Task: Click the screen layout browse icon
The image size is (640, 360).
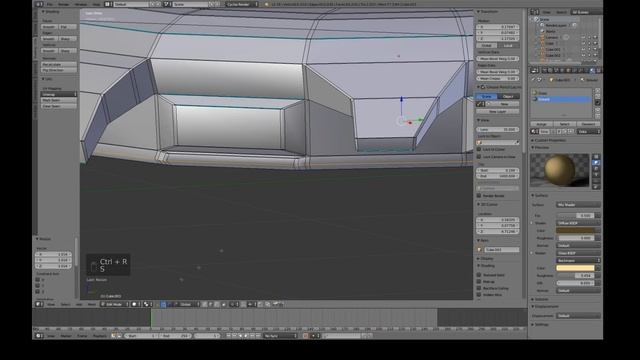Action: (x=108, y=4)
